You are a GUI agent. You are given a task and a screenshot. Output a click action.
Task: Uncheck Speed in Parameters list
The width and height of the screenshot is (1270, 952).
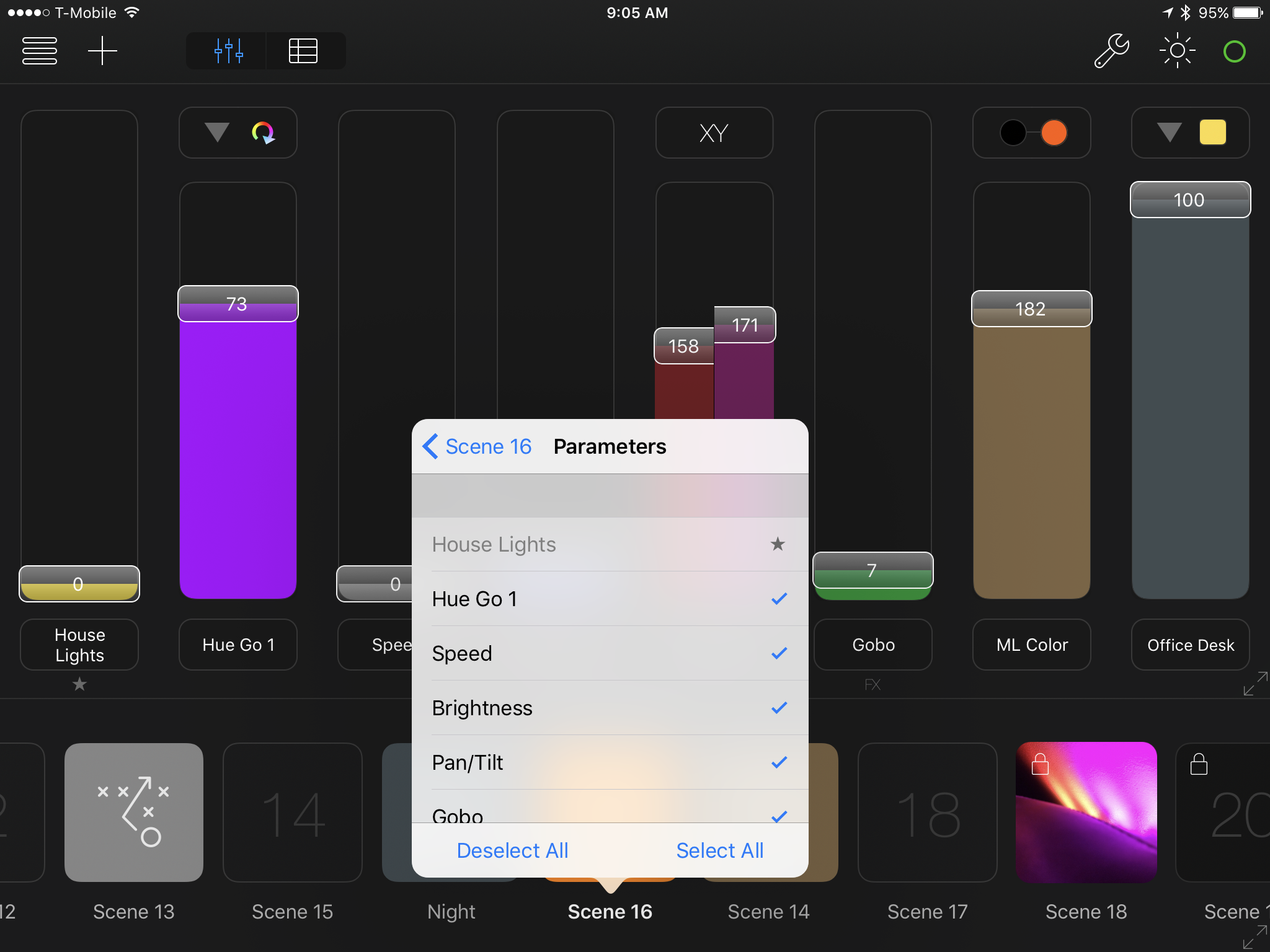[x=610, y=653]
